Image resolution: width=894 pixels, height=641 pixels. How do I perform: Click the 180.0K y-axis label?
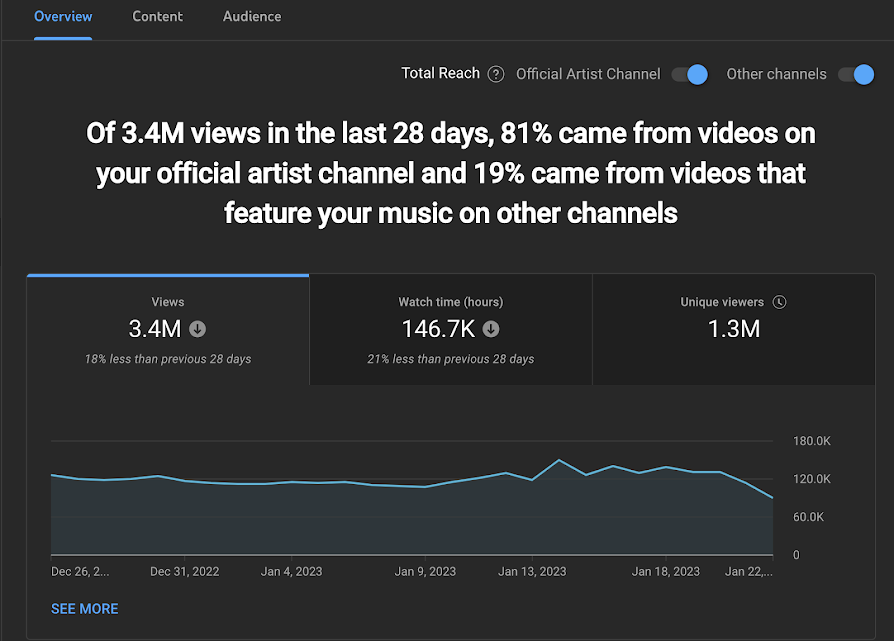(x=812, y=441)
